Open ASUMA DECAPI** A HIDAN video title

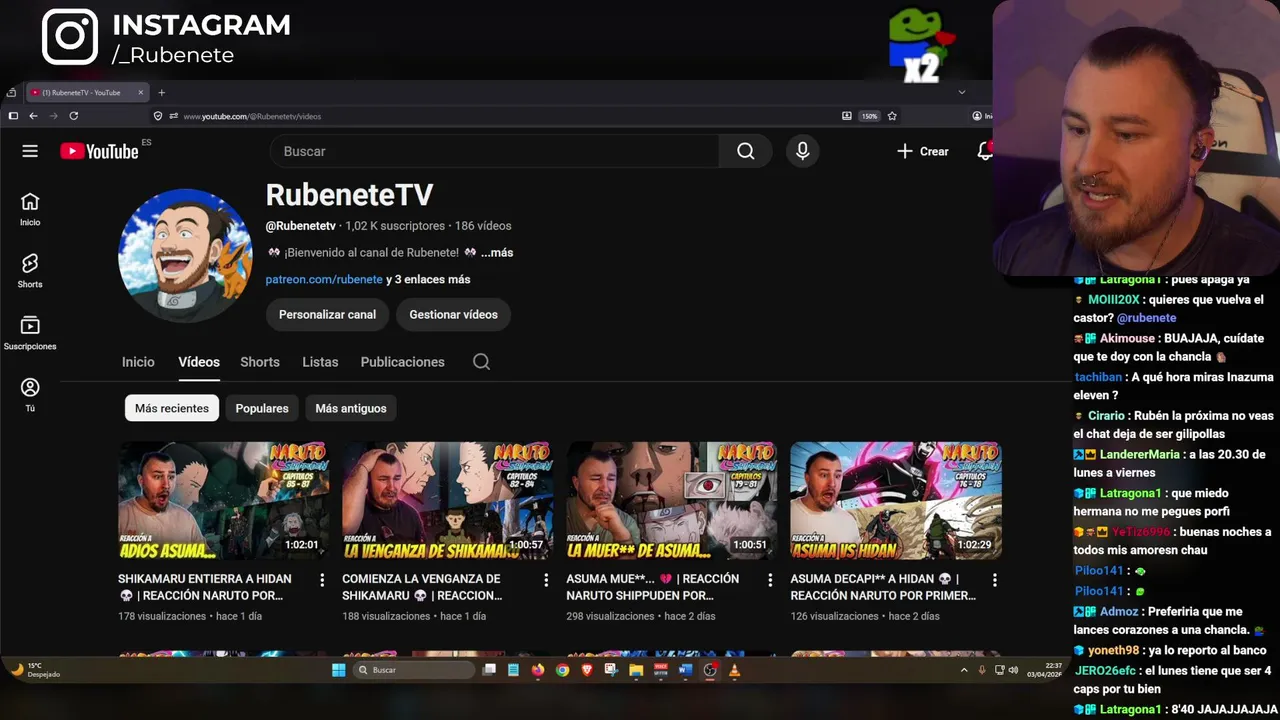click(x=883, y=587)
